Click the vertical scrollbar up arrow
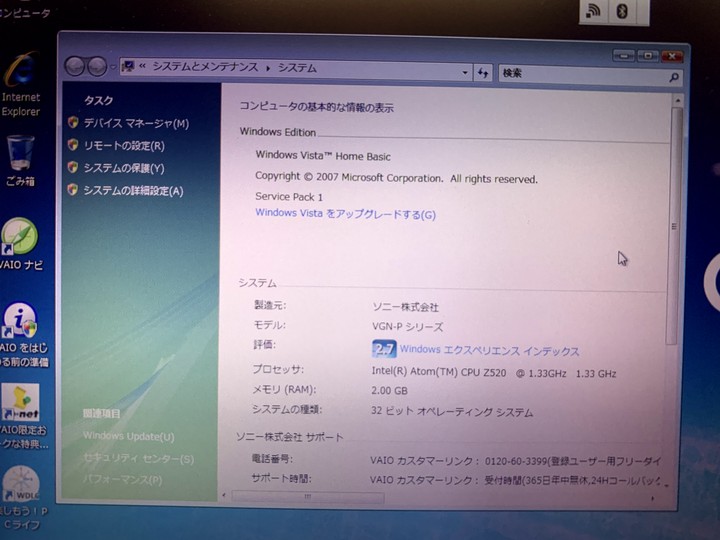Image resolution: width=720 pixels, height=540 pixels. tap(677, 100)
